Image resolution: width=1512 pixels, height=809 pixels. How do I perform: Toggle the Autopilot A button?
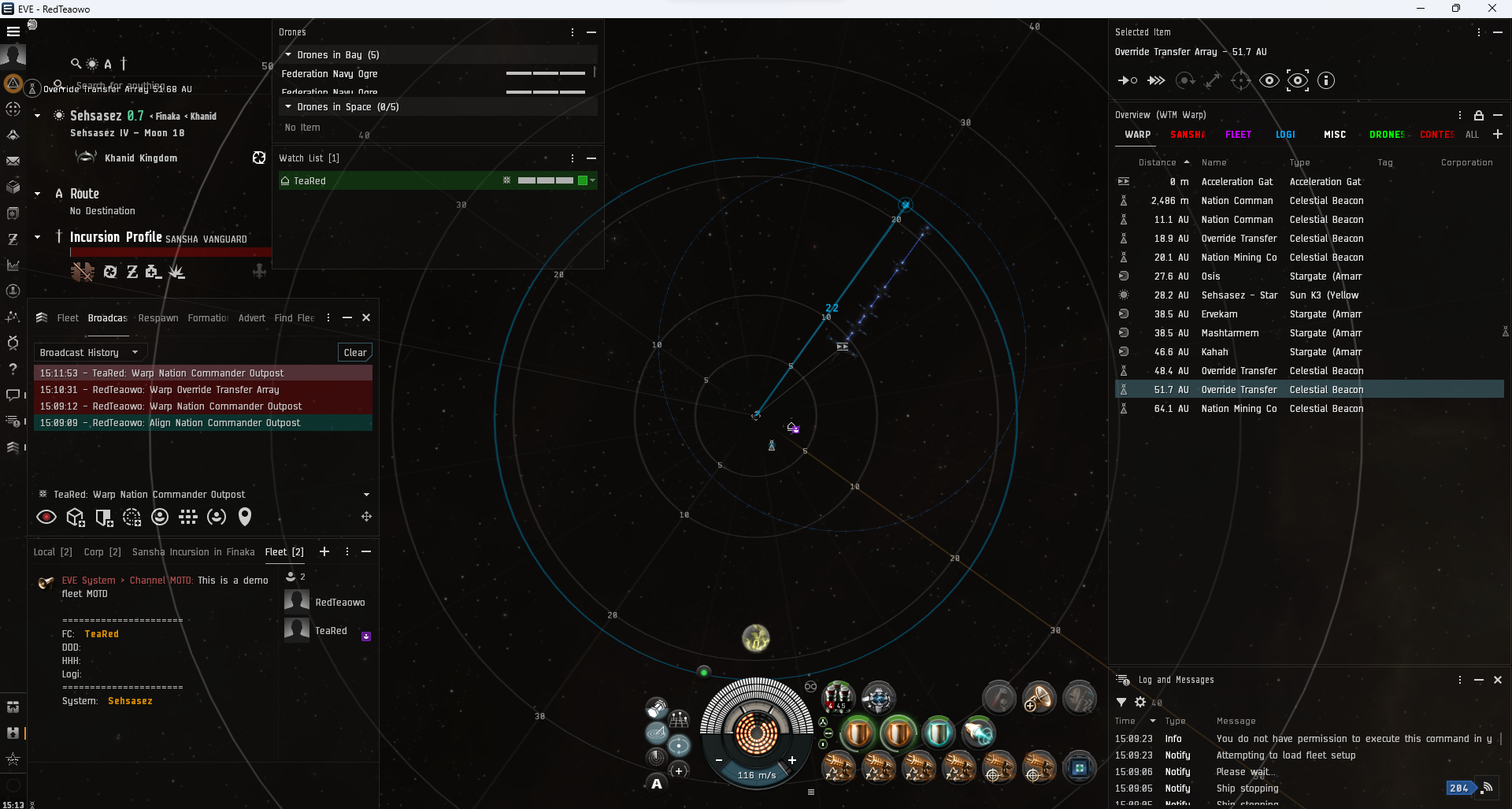pos(657,784)
